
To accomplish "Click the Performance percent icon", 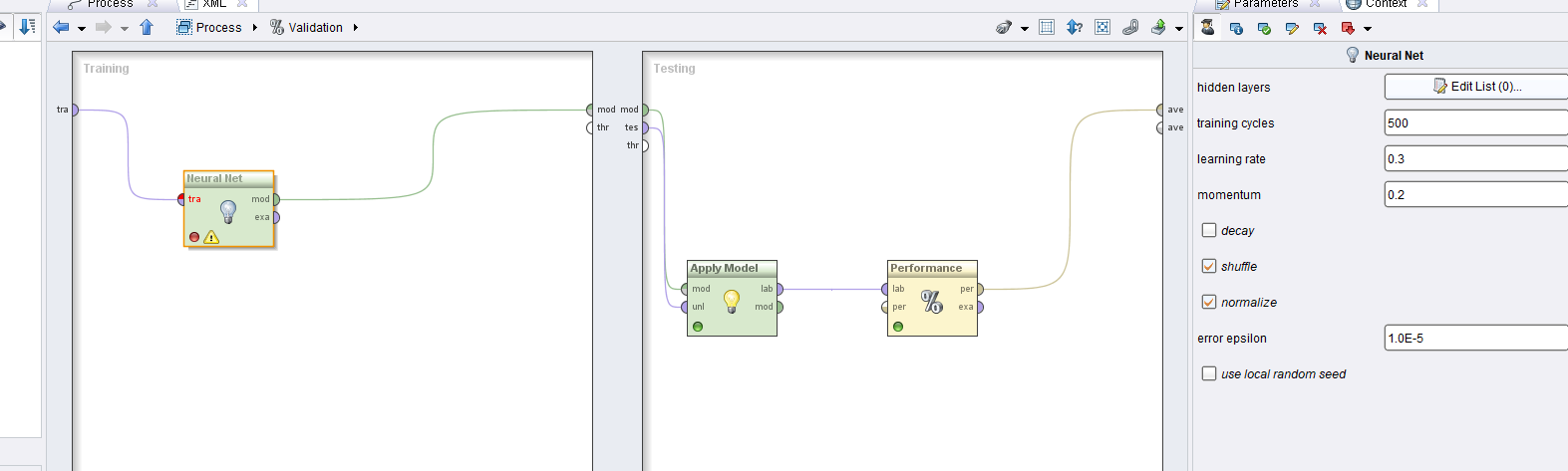I will (x=932, y=301).
